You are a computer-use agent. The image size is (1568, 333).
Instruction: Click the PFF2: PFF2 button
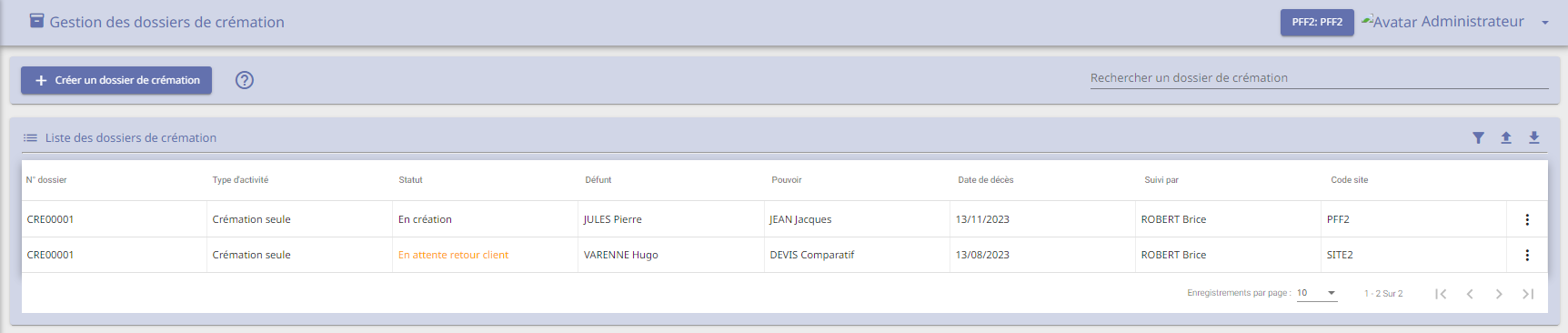[1317, 23]
